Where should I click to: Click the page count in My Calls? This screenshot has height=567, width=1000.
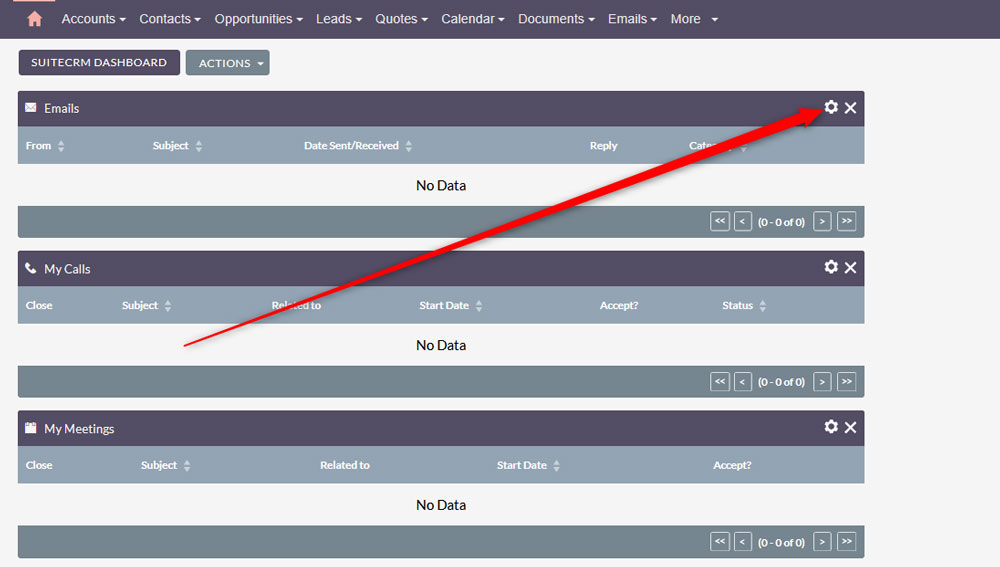pos(781,382)
